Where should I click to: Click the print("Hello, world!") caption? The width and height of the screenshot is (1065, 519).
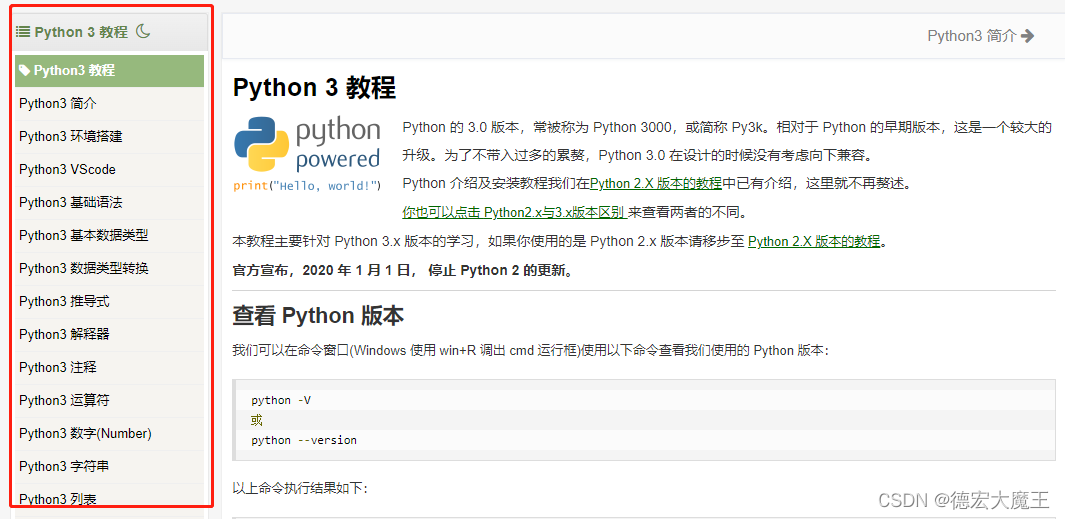(307, 185)
